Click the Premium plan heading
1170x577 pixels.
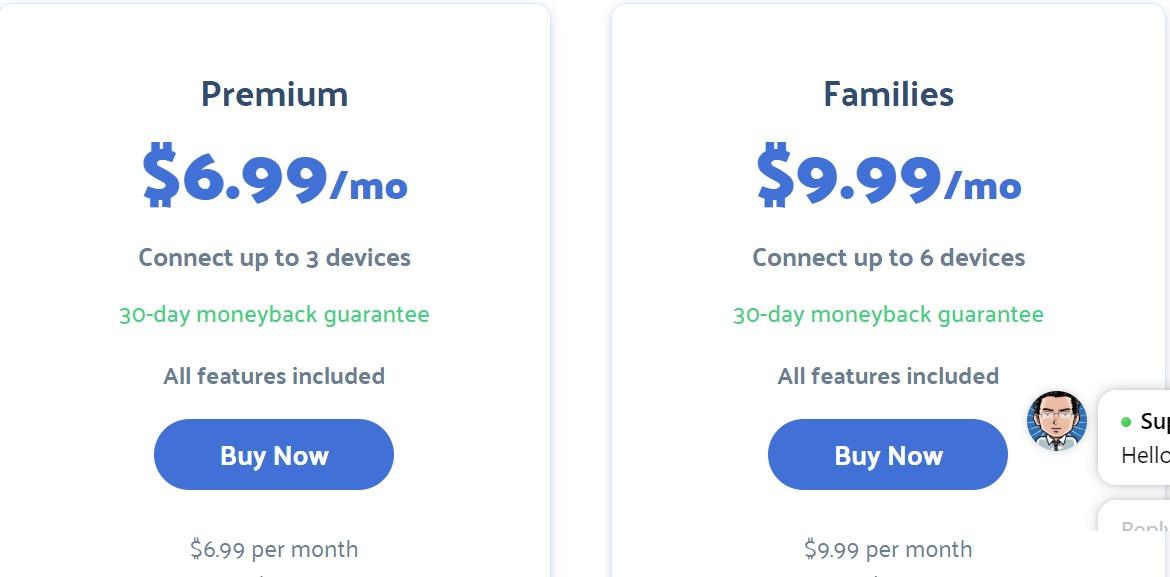274,94
